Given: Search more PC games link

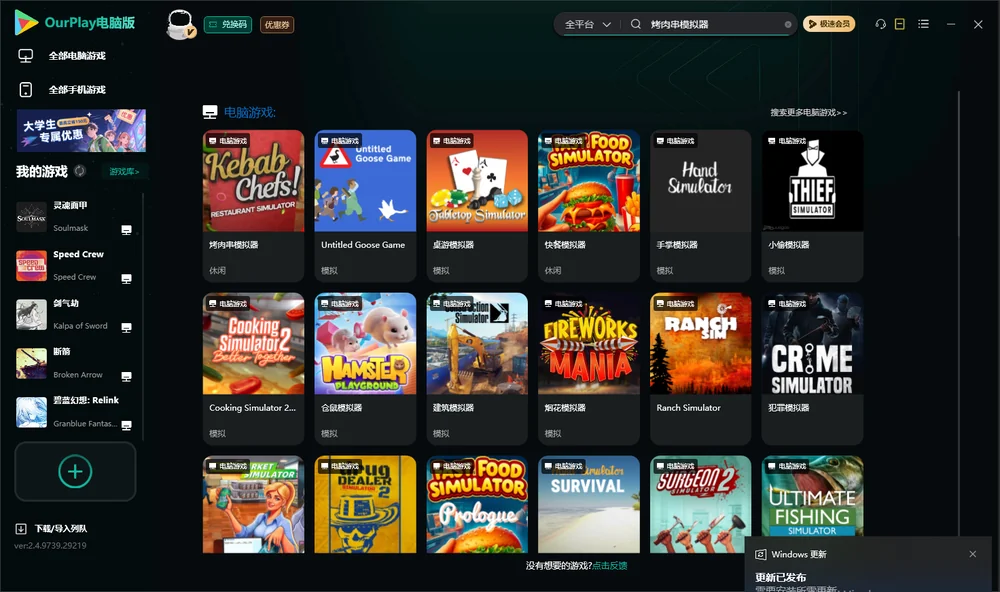Looking at the screenshot, I should pyautogui.click(x=808, y=113).
